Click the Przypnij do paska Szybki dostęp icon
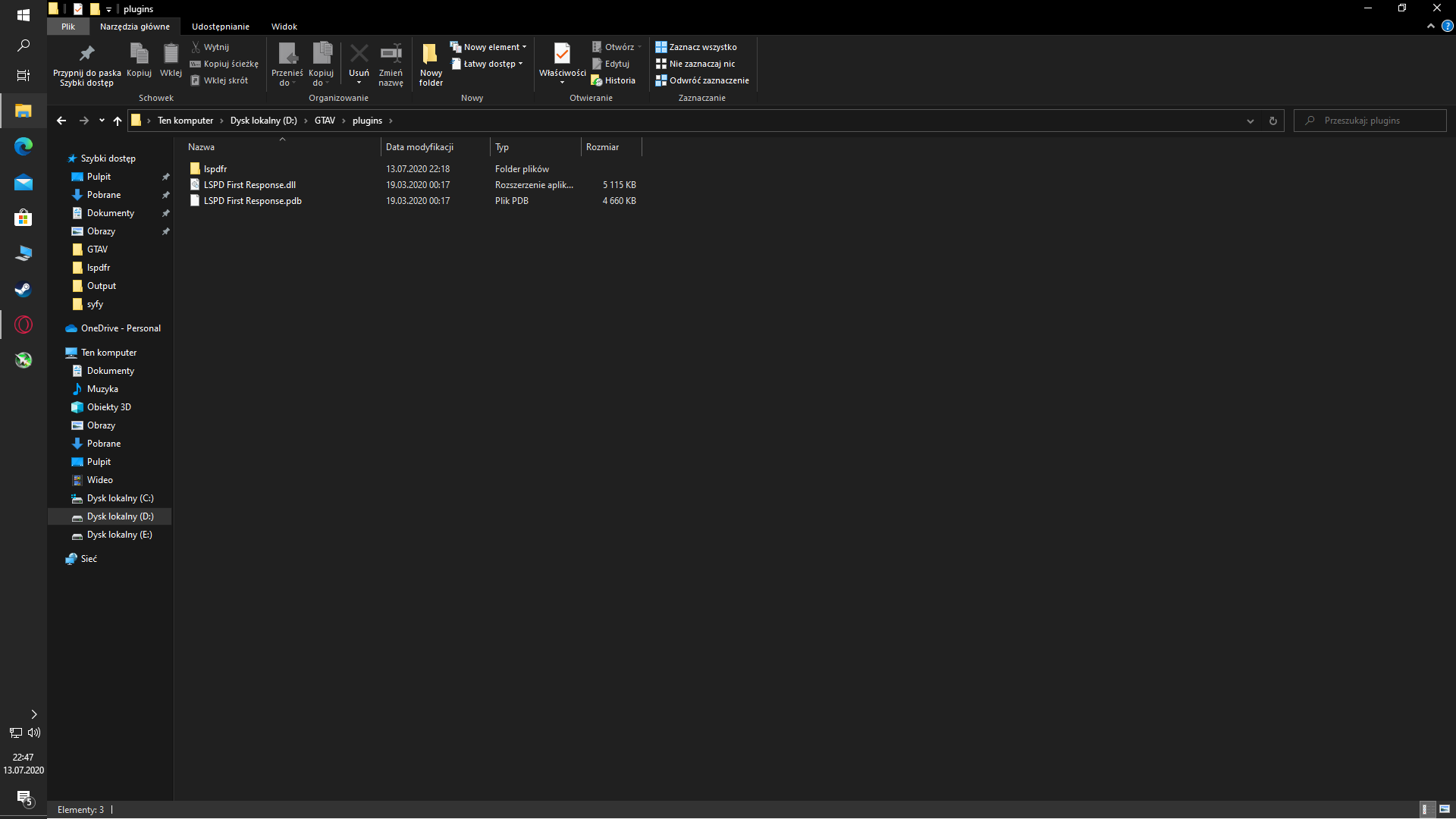The height and width of the screenshot is (819, 1456). [86, 54]
